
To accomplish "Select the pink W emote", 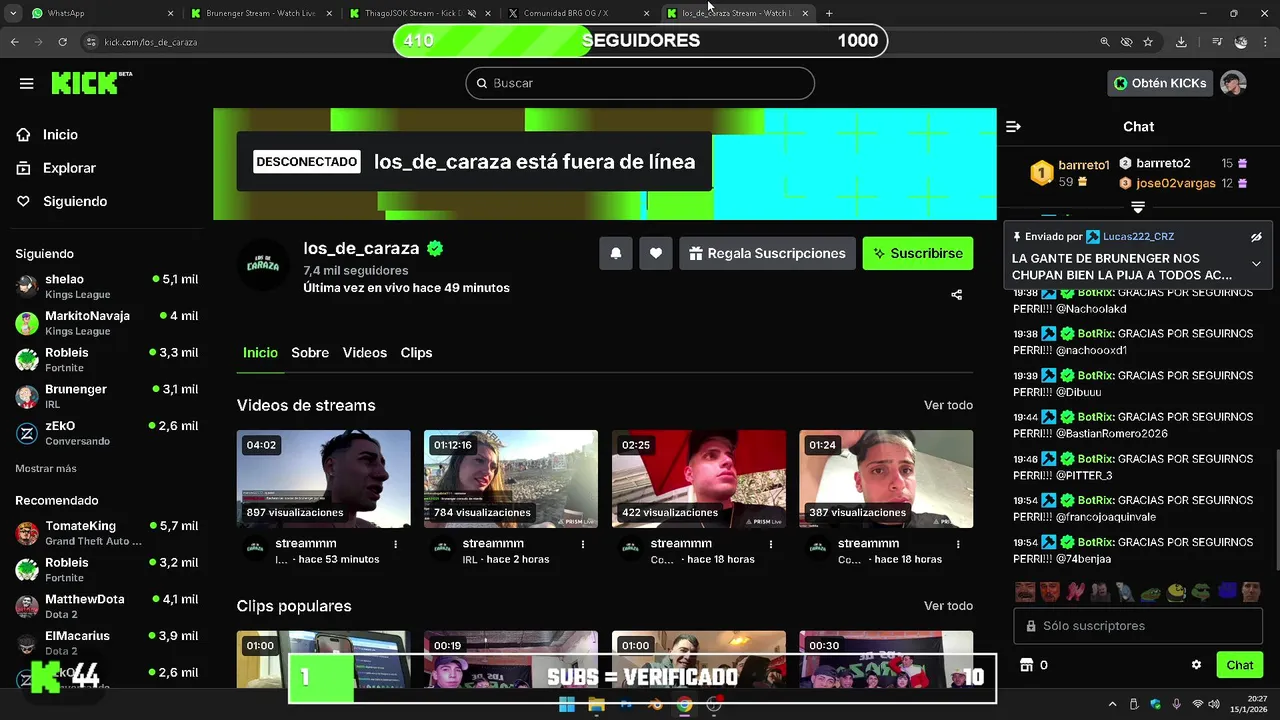I will 1075,592.
